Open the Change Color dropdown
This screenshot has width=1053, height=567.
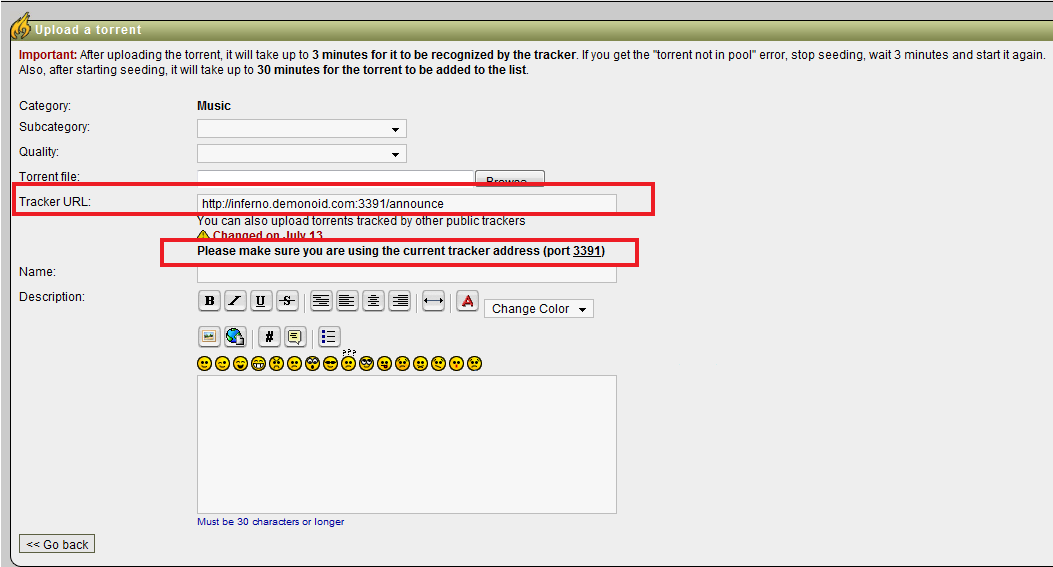[538, 309]
